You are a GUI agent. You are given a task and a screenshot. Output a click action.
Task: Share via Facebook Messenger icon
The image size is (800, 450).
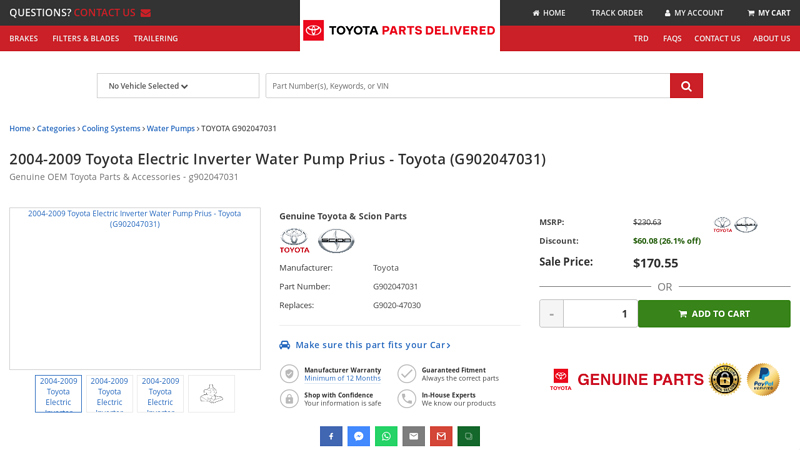tap(359, 436)
